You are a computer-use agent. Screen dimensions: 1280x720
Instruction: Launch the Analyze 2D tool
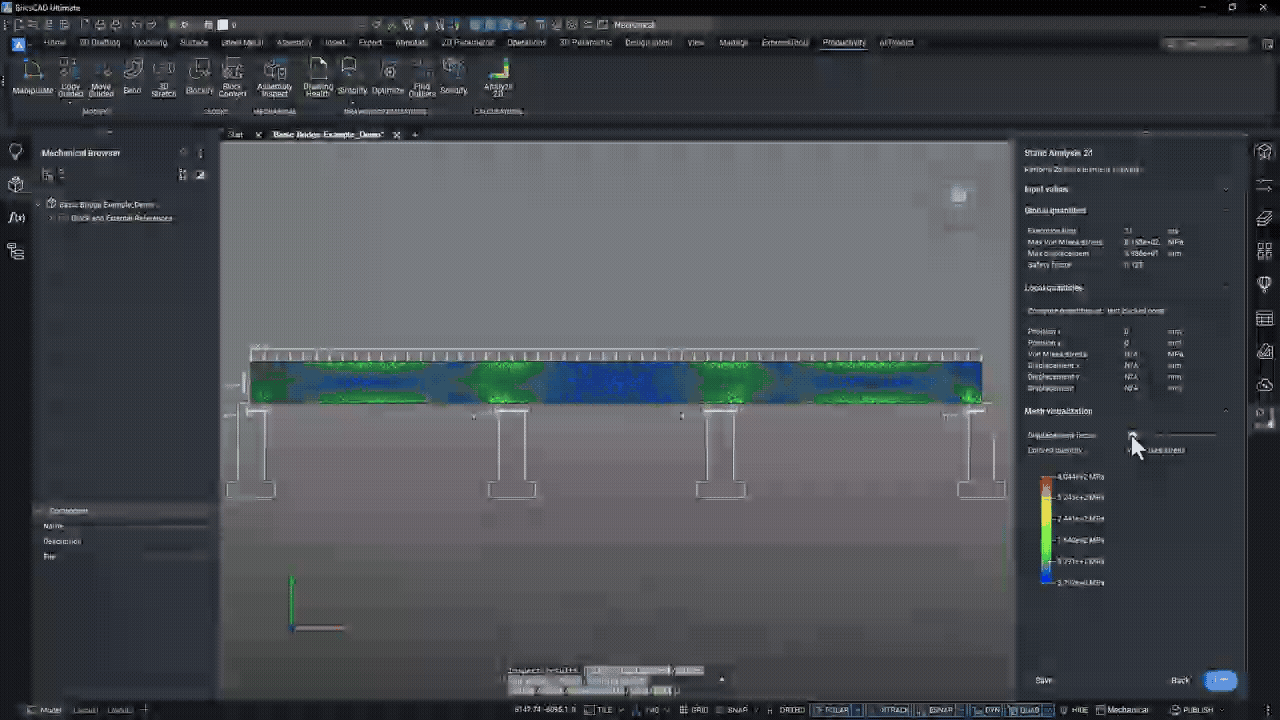pyautogui.click(x=498, y=80)
